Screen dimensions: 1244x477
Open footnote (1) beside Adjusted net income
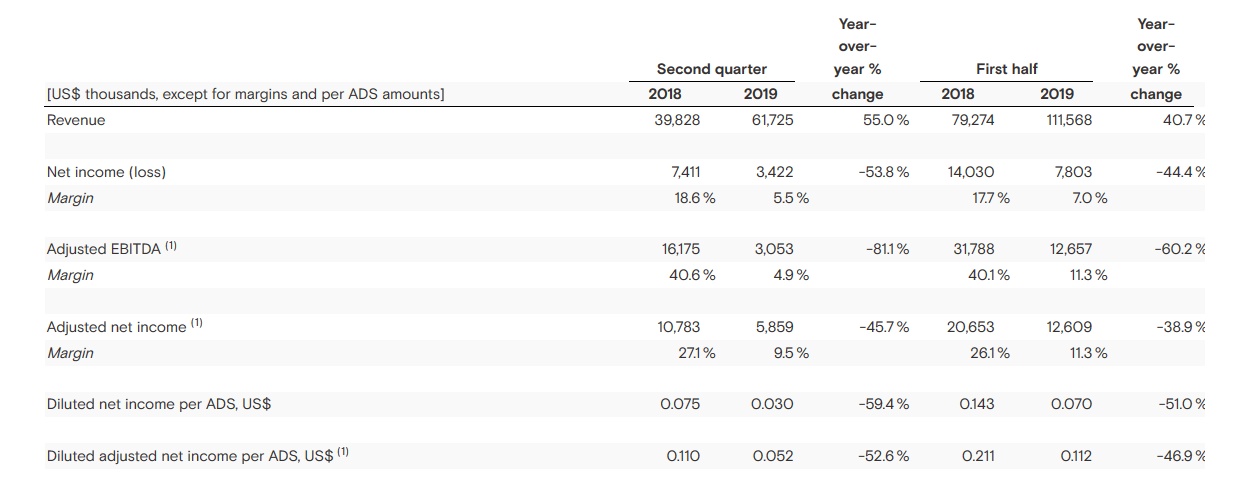coord(197,323)
